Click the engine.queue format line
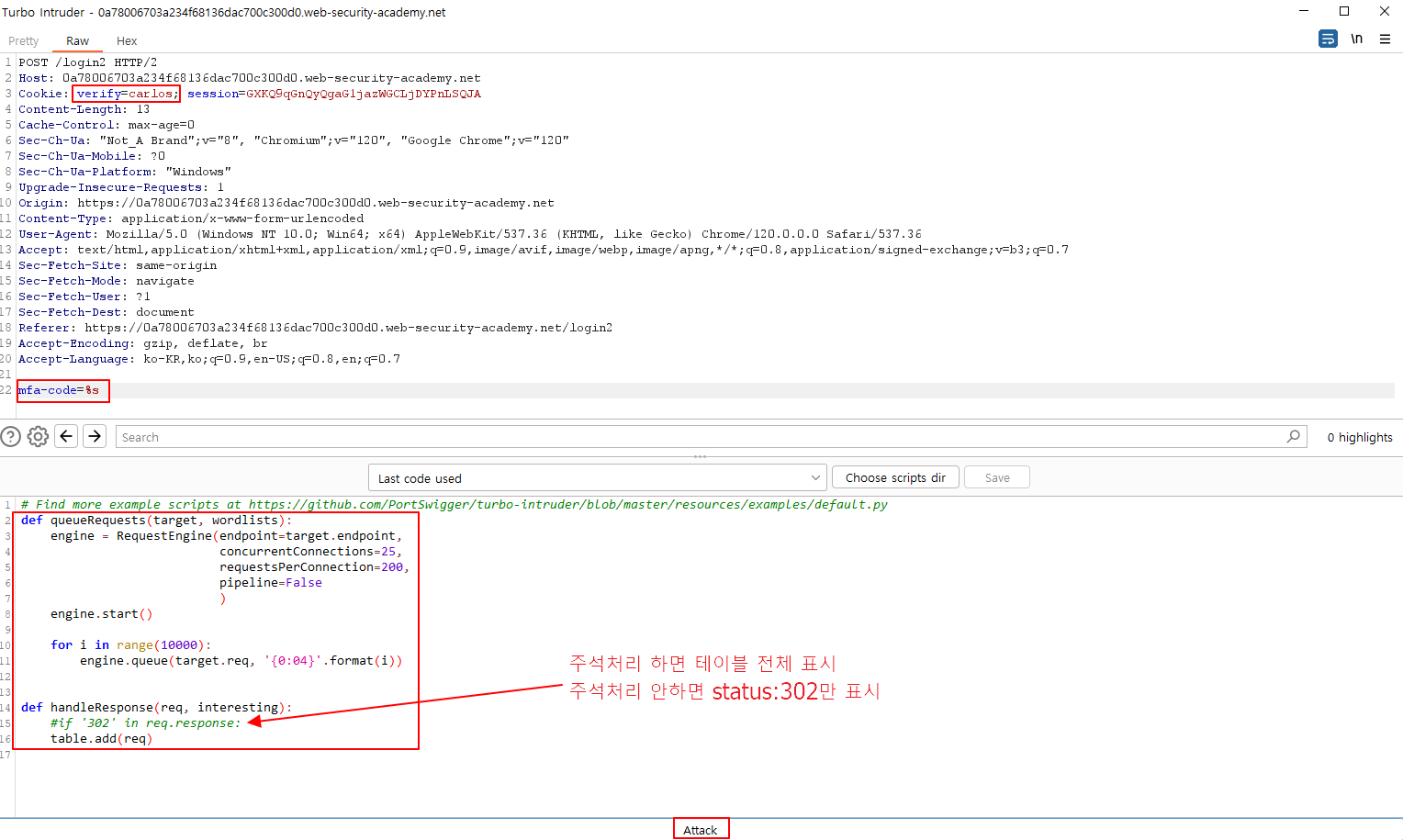This screenshot has width=1403, height=840. click(241, 661)
